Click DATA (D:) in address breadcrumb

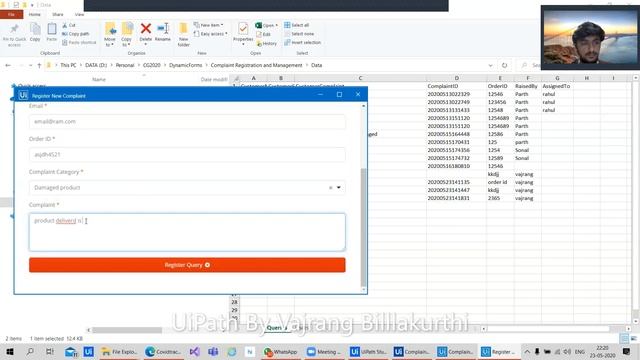pos(96,65)
